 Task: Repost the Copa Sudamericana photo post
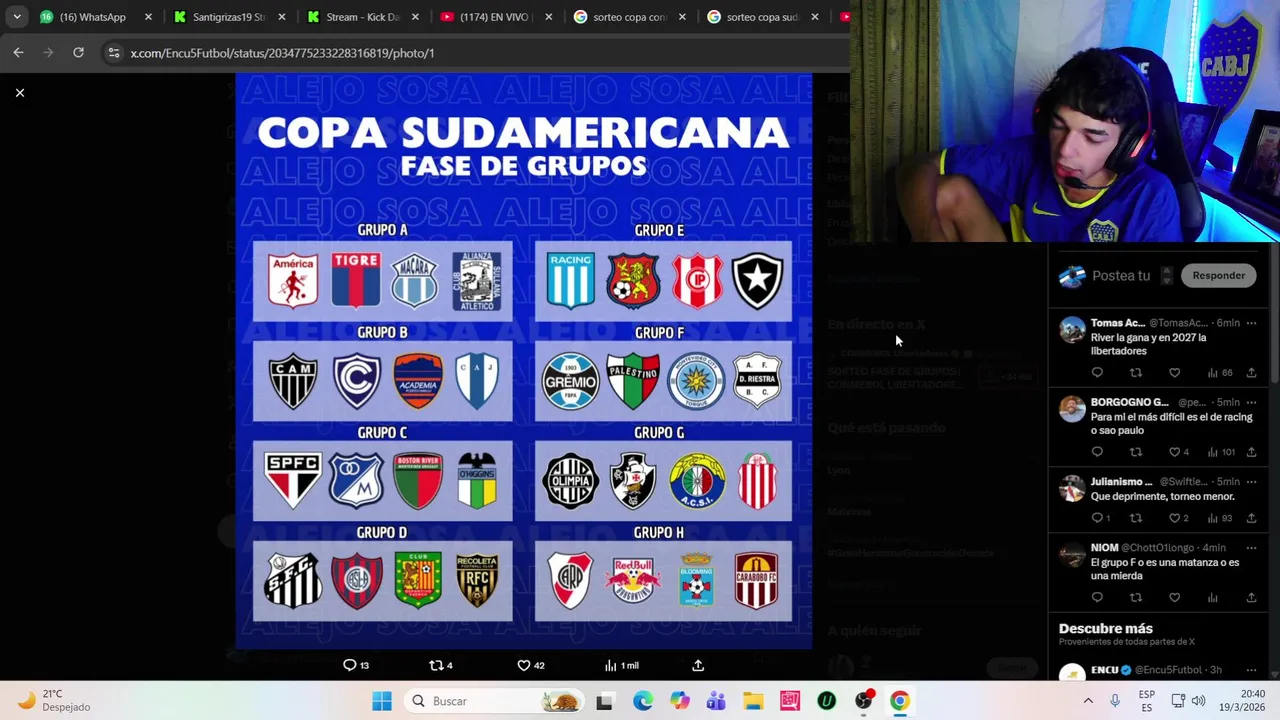coord(440,665)
